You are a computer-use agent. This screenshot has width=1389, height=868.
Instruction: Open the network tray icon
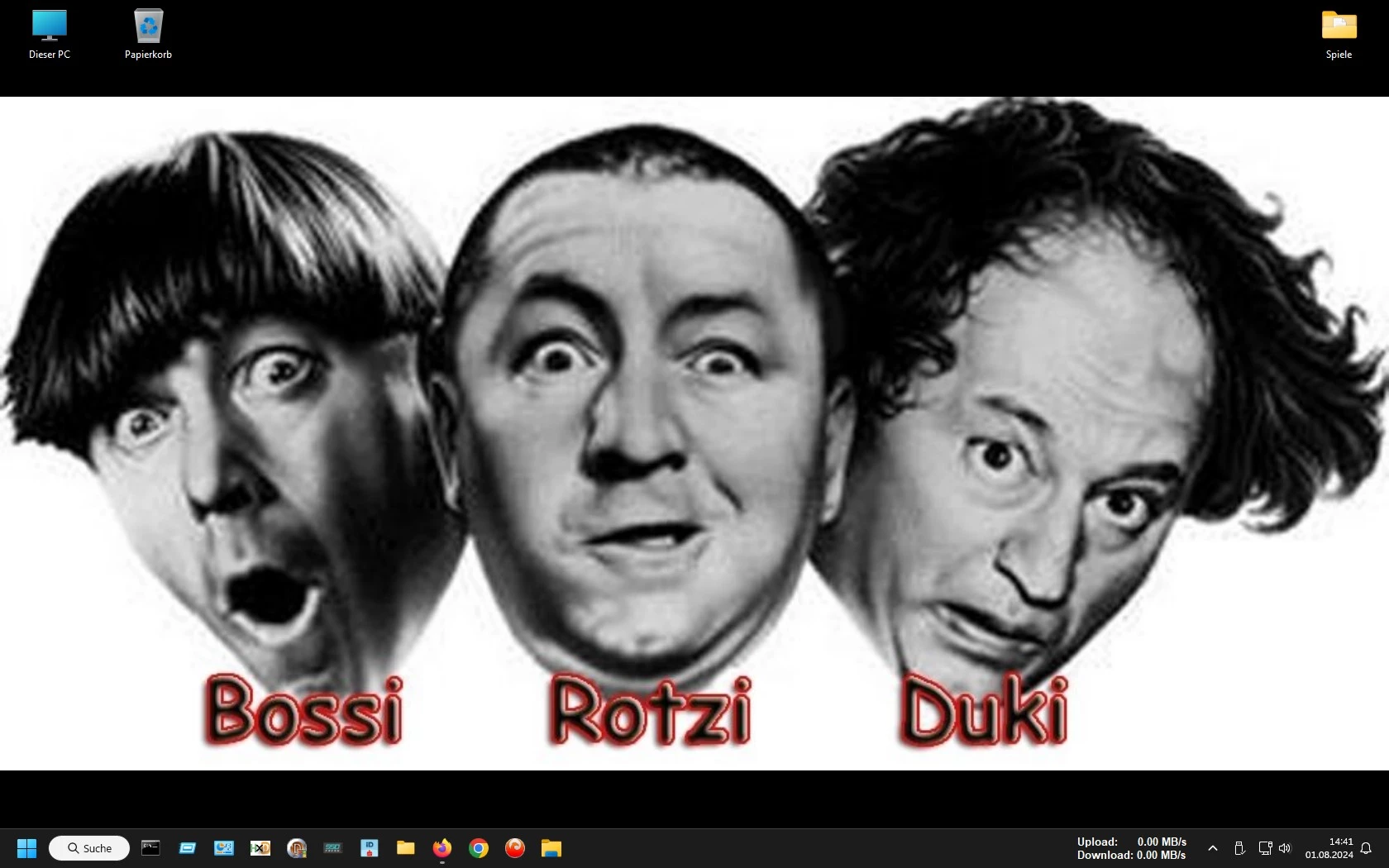1265,848
